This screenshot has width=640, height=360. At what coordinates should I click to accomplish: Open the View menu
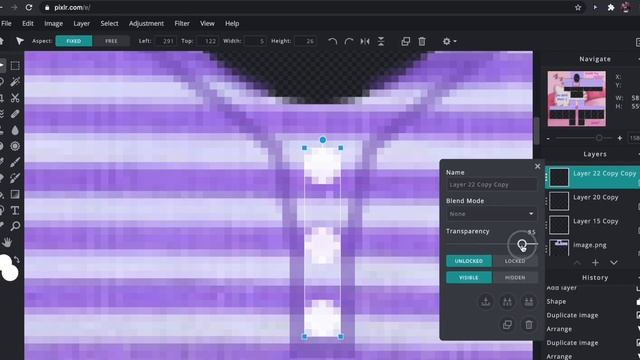point(207,23)
